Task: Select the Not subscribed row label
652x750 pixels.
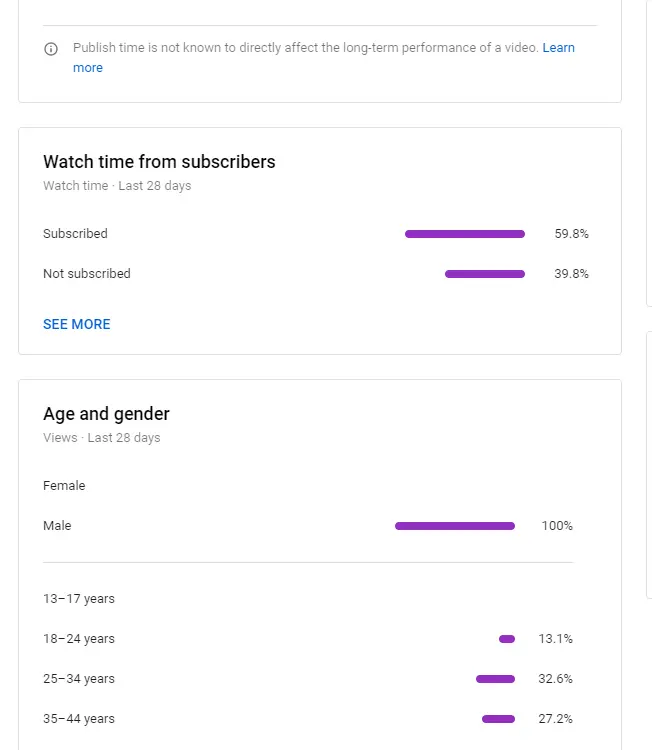Action: (x=87, y=274)
